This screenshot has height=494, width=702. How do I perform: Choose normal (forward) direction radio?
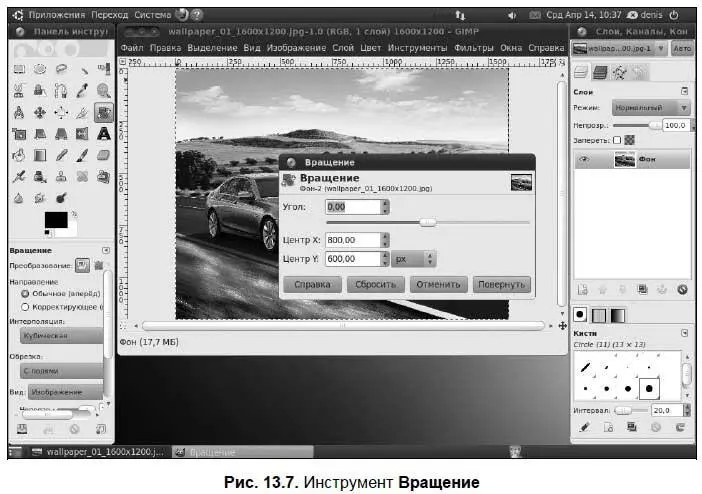tap(25, 293)
